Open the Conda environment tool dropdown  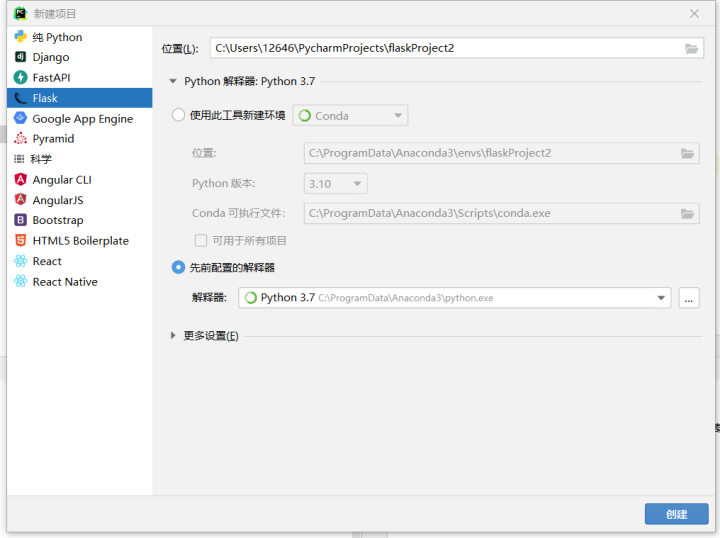[350, 116]
